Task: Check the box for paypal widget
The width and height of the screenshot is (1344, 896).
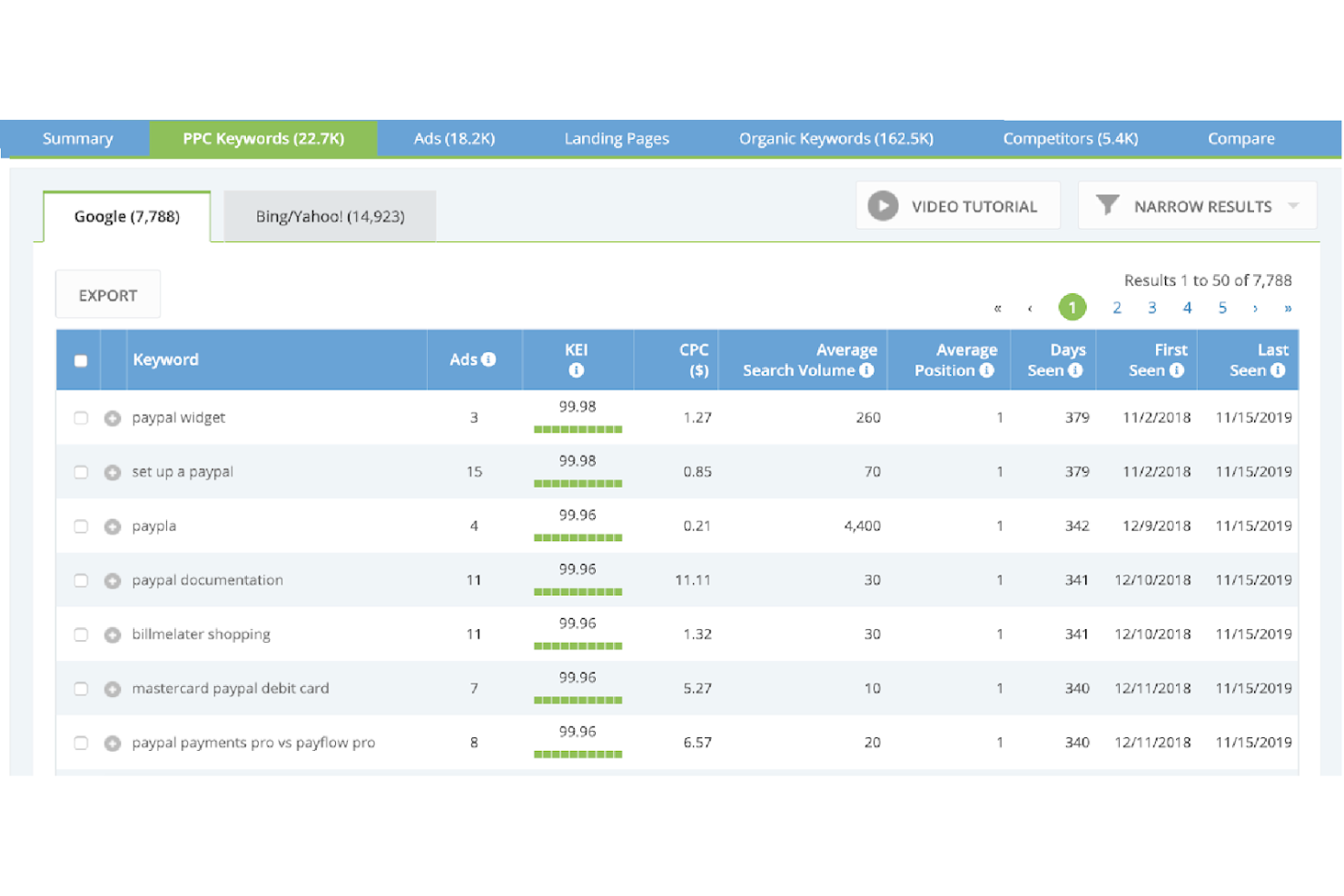Action: tap(81, 418)
